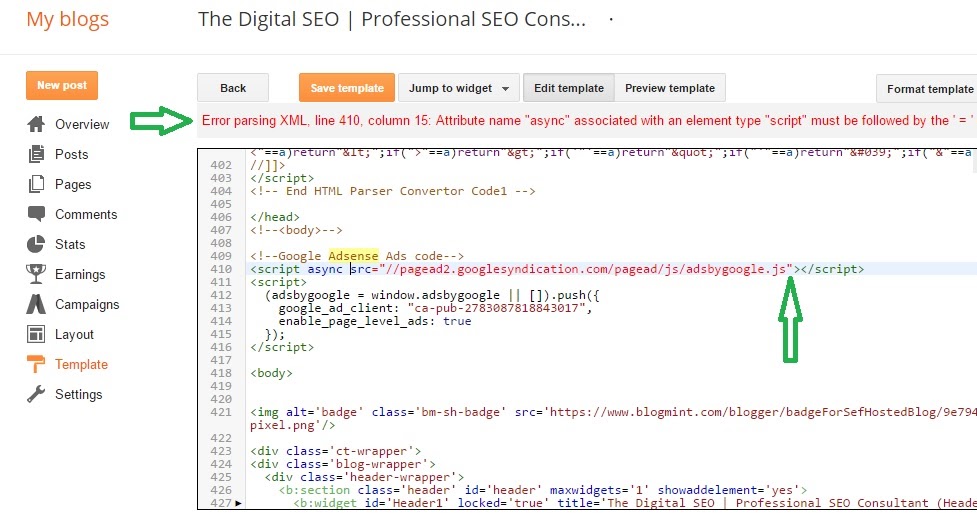Viewport: 977px width, 513px height.
Task: Click the div class='ct-wrapper' line
Action: pos(335,451)
